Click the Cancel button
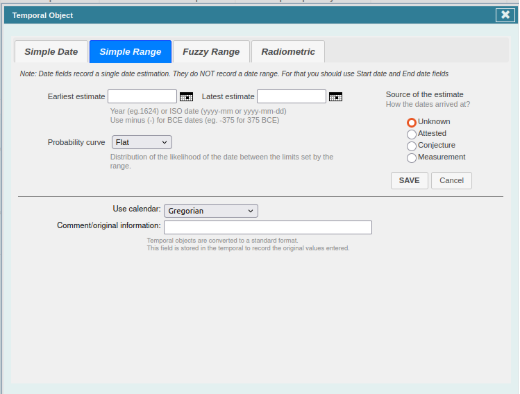The height and width of the screenshot is (394, 520). coord(451,180)
